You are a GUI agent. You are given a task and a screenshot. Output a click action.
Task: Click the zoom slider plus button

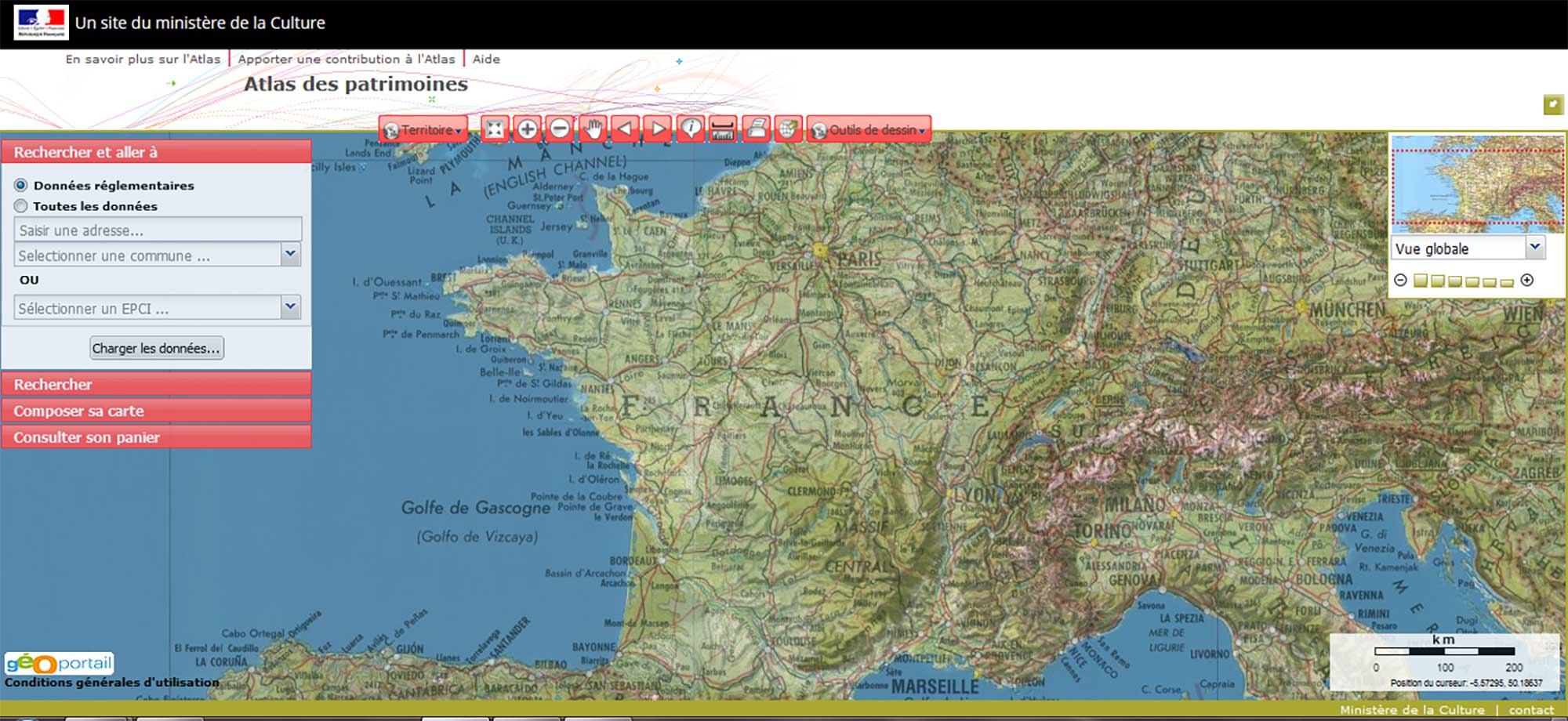click(x=1527, y=280)
